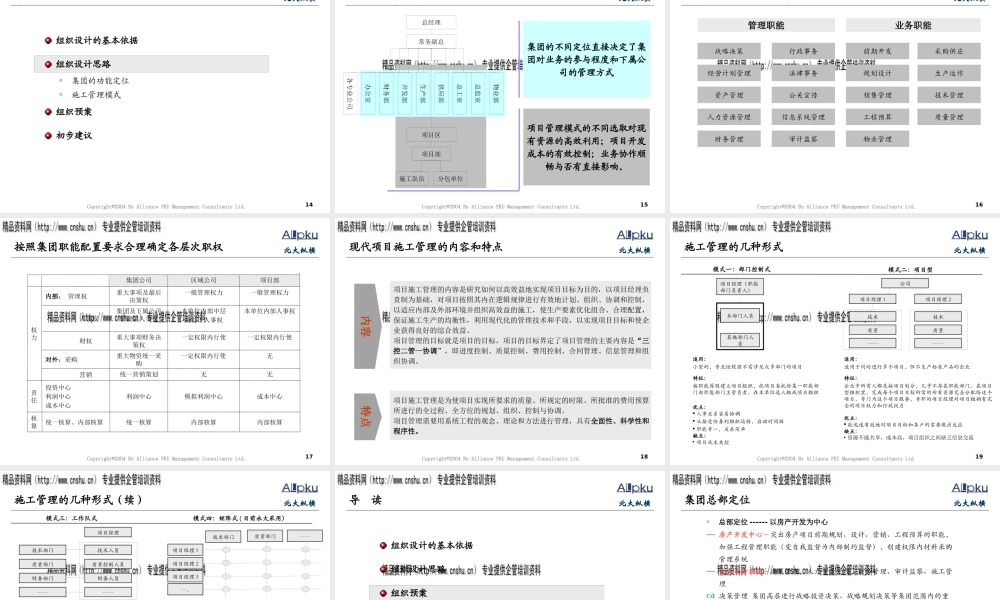Click the 集团的功能定位 sub-item
The width and height of the screenshot is (1000, 600).
pyautogui.click(x=100, y=80)
